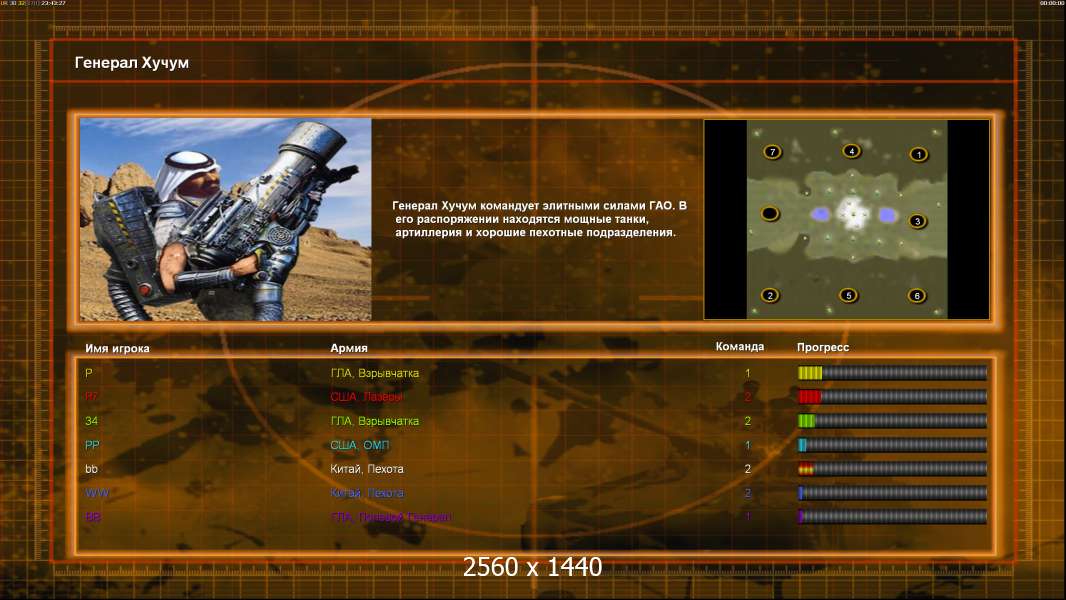Select start position 6 on the minimap
1066x600 pixels.
click(x=916, y=296)
